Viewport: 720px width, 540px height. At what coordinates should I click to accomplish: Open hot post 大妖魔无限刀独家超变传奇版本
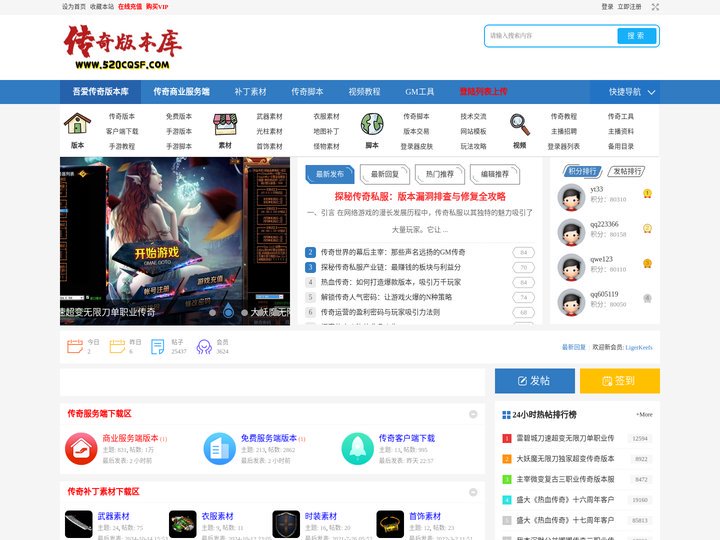[x=565, y=459]
